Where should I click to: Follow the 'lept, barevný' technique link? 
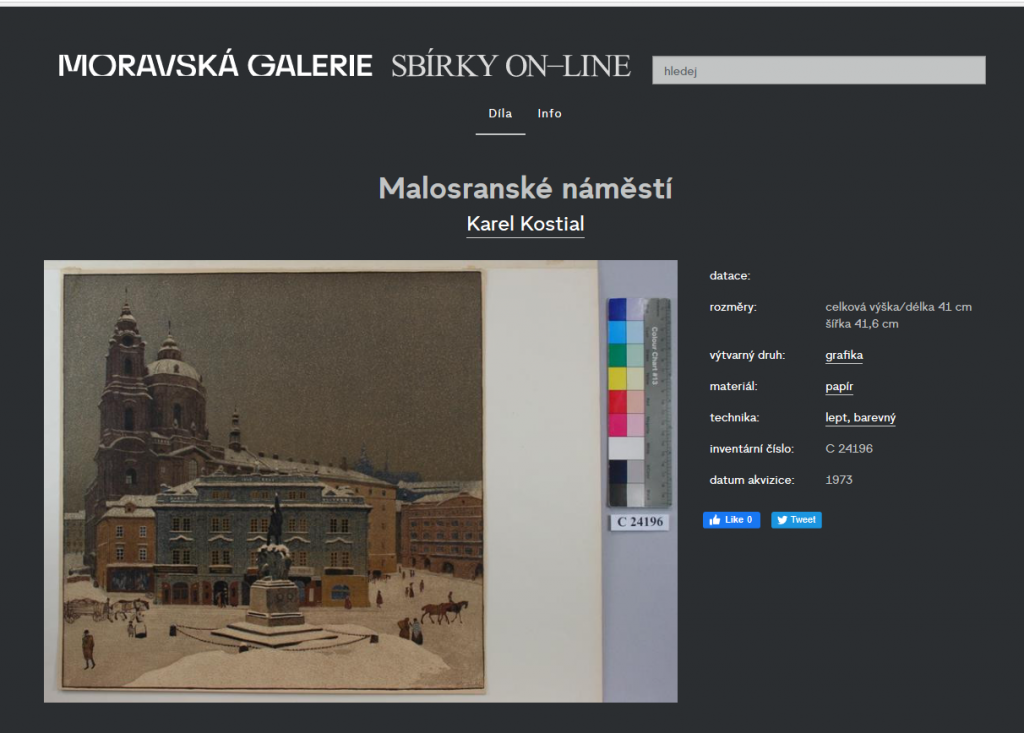pyautogui.click(x=860, y=417)
